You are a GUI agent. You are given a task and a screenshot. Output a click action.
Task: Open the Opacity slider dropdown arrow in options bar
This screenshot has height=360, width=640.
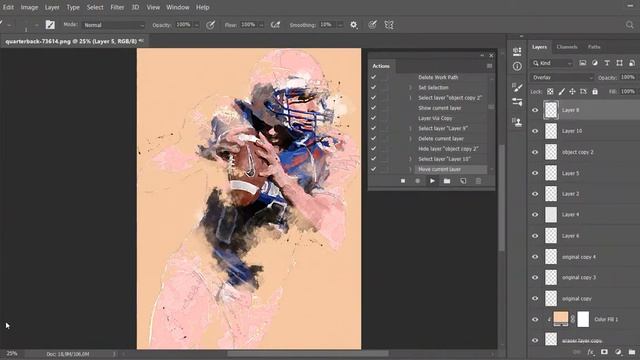[196, 25]
